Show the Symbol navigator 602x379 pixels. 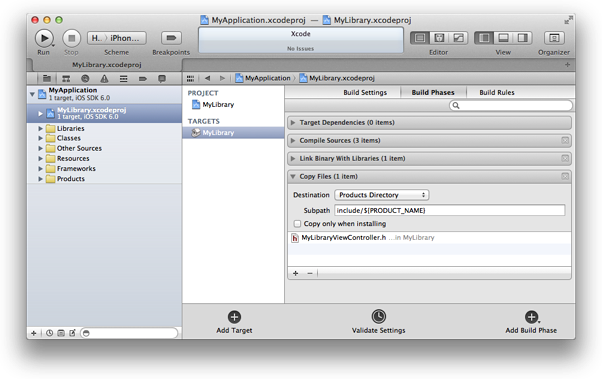[66, 78]
